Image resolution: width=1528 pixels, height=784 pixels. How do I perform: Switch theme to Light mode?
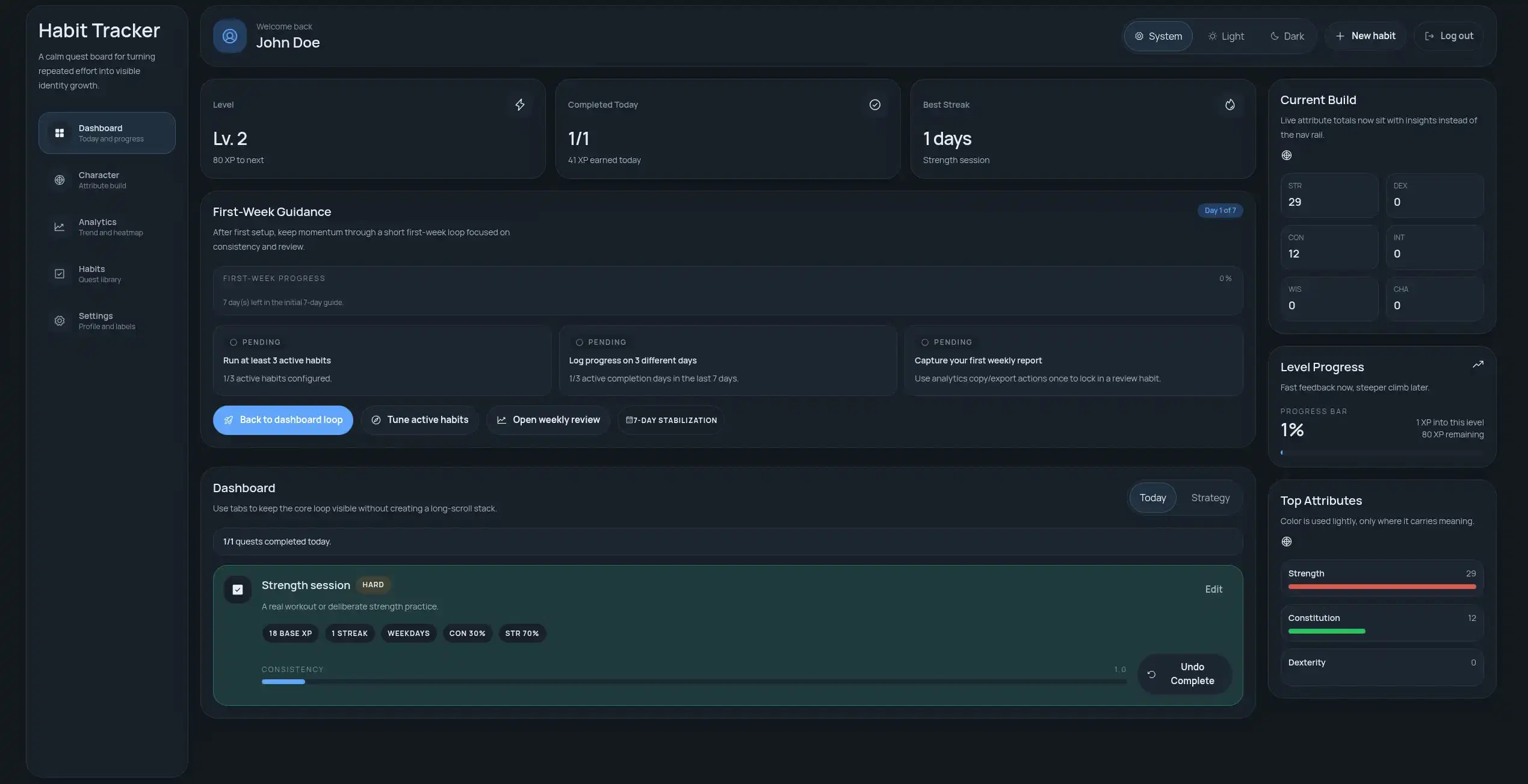pos(1226,36)
